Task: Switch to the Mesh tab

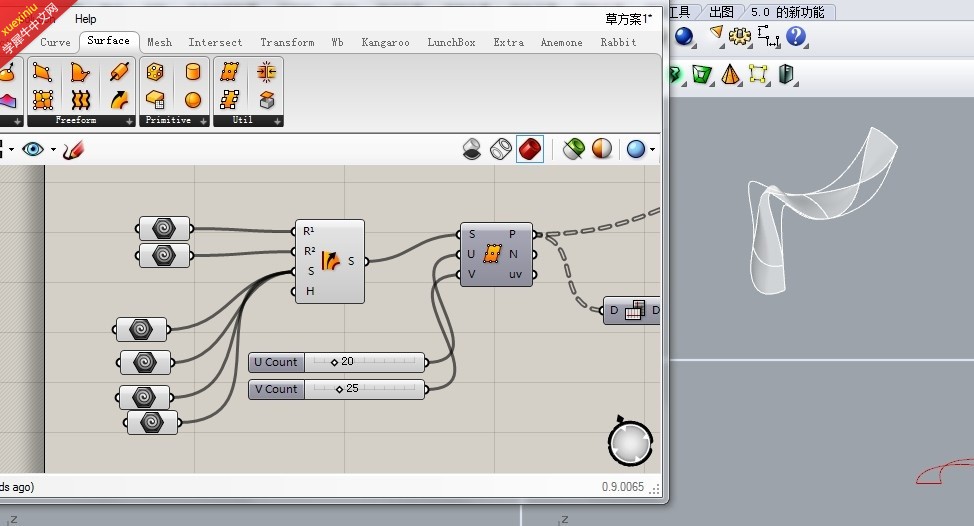Action: (159, 42)
